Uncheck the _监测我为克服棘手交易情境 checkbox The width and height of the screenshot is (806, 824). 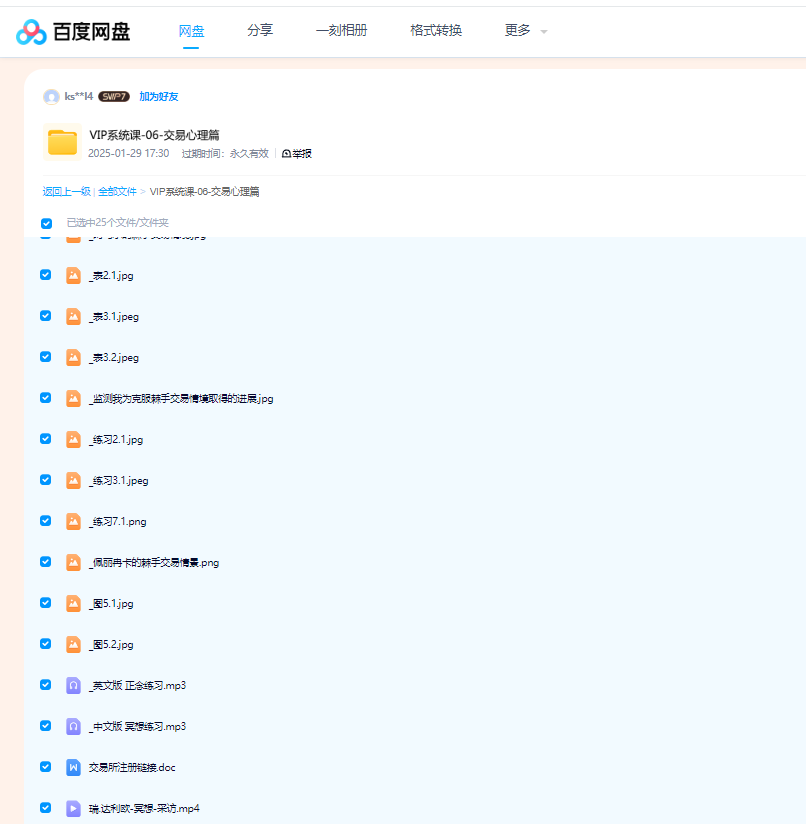[46, 398]
